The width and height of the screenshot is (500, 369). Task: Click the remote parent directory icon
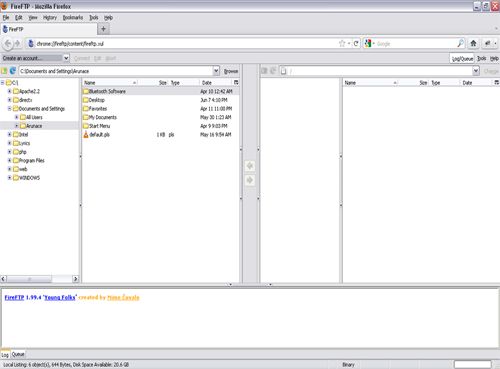coord(264,71)
